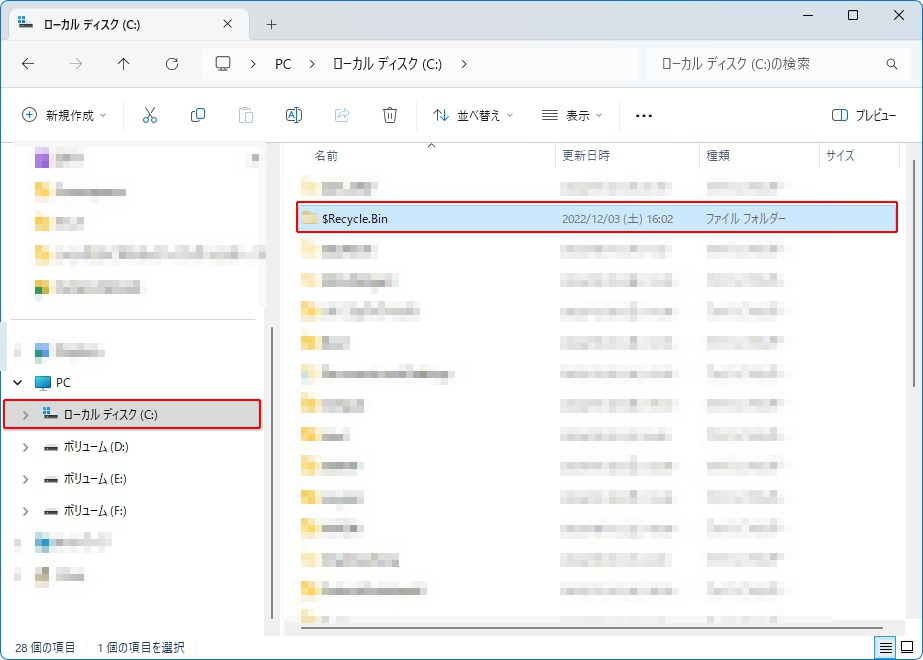Click the ローカル ディスク (C:)の検索 search box
923x660 pixels.
pyautogui.click(x=770, y=64)
